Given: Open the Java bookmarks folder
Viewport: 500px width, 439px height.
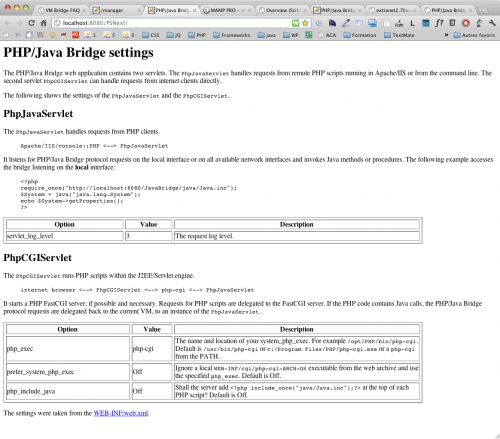Looking at the screenshot, I should click(267, 35).
